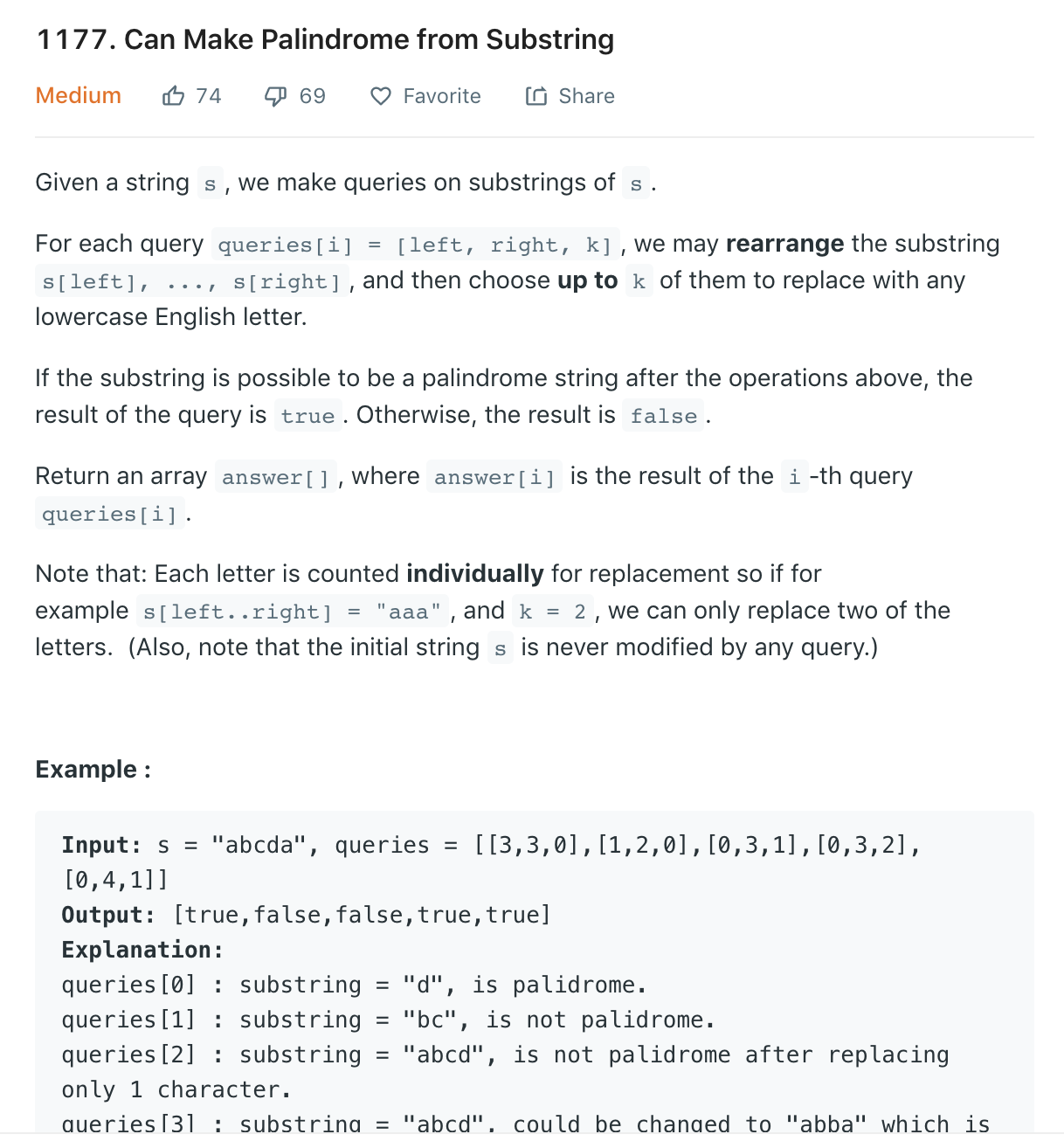Screen dimensions: 1064x1148
Task: Select the 'queries[i] = [left, right, k]' code snippet
Action: [415, 245]
